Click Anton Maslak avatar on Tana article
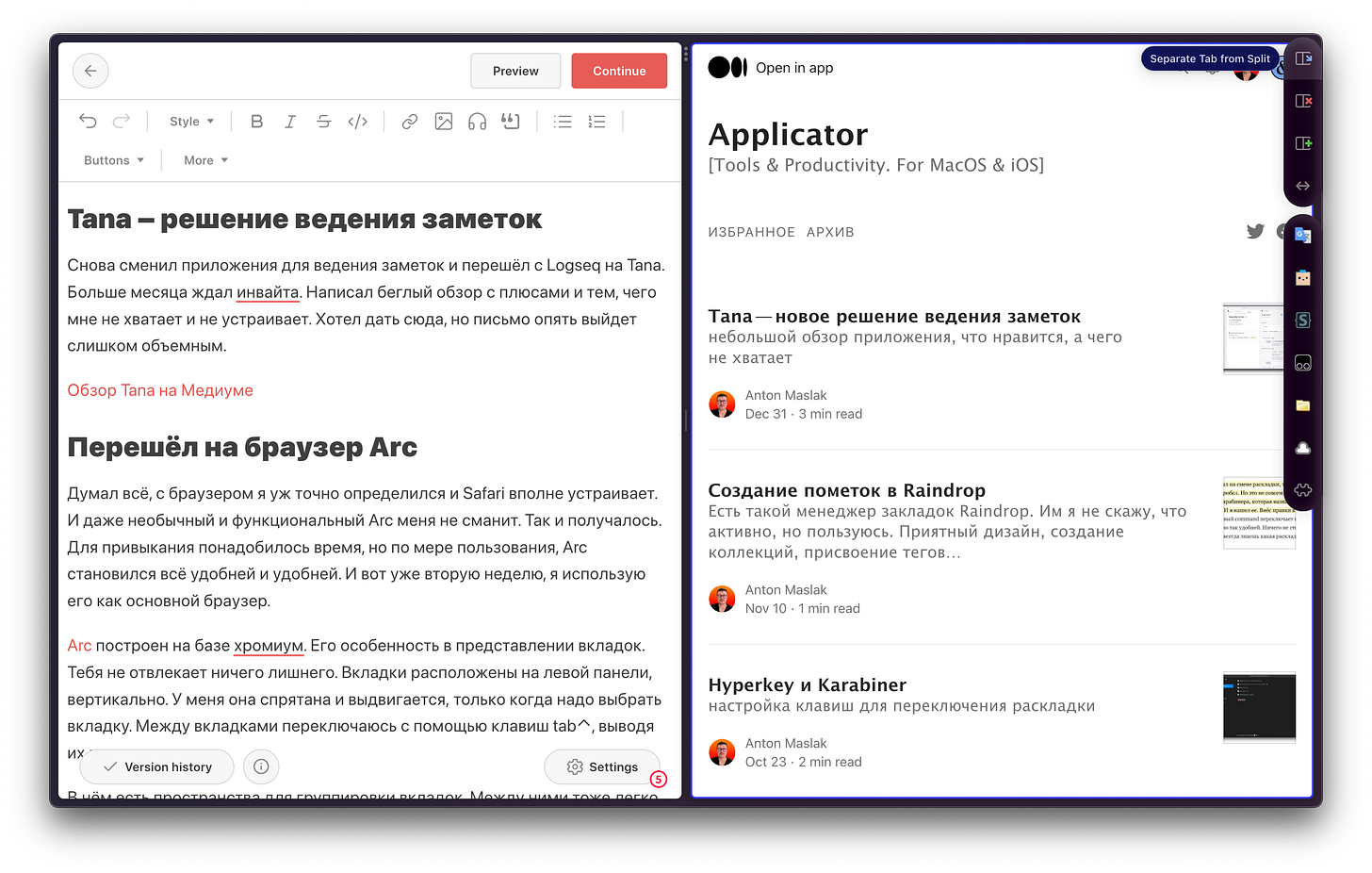Viewport: 1372px width, 873px height. (x=722, y=404)
